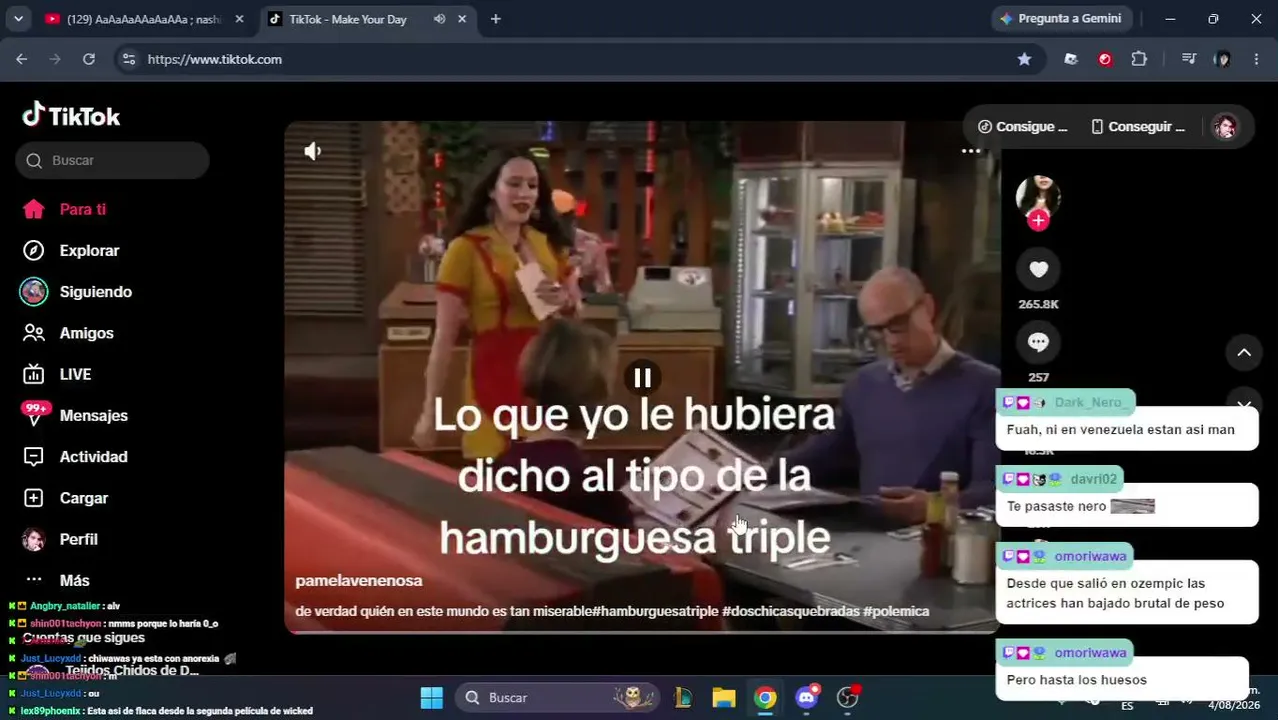Close the TikTok tab
Viewport: 1278px width, 720px height.
462,19
